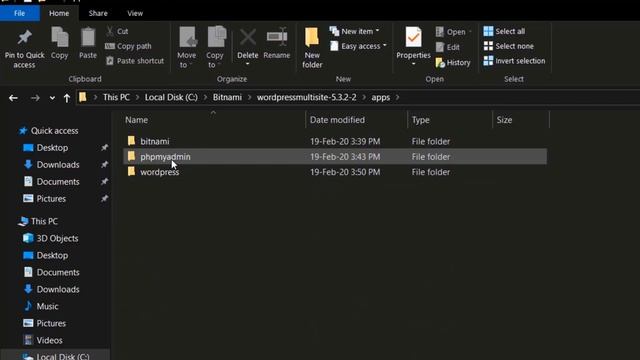The width and height of the screenshot is (640, 360).
Task: Click Paste shortcut in the ribbon
Action: [135, 61]
